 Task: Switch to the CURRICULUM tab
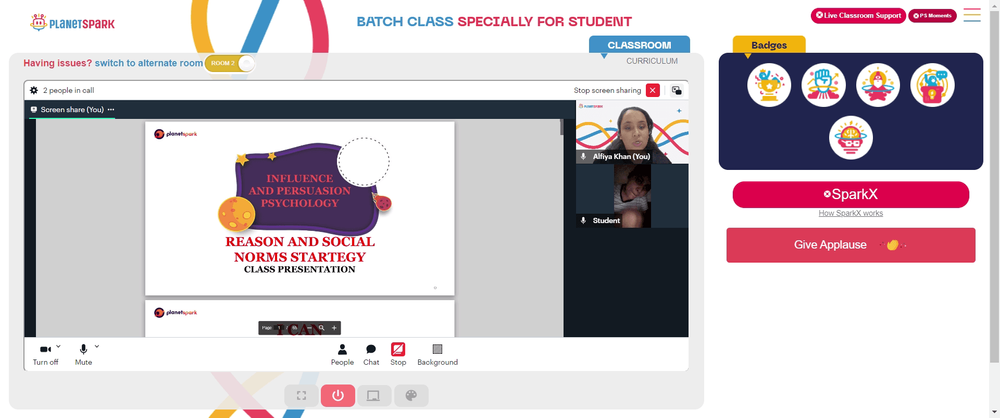652,61
